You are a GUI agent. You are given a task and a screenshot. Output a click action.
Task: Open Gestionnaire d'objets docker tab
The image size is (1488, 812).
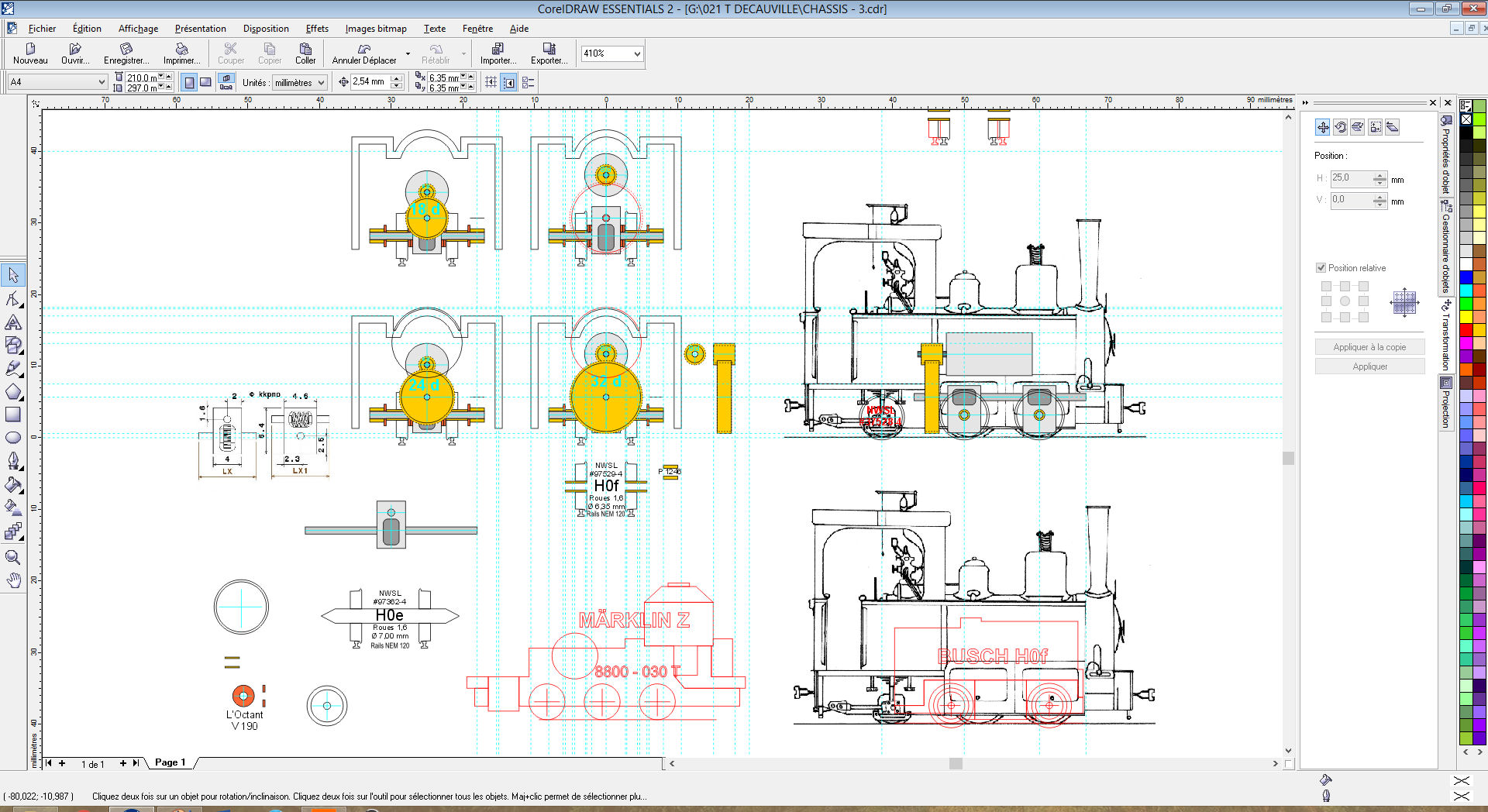tap(1446, 246)
